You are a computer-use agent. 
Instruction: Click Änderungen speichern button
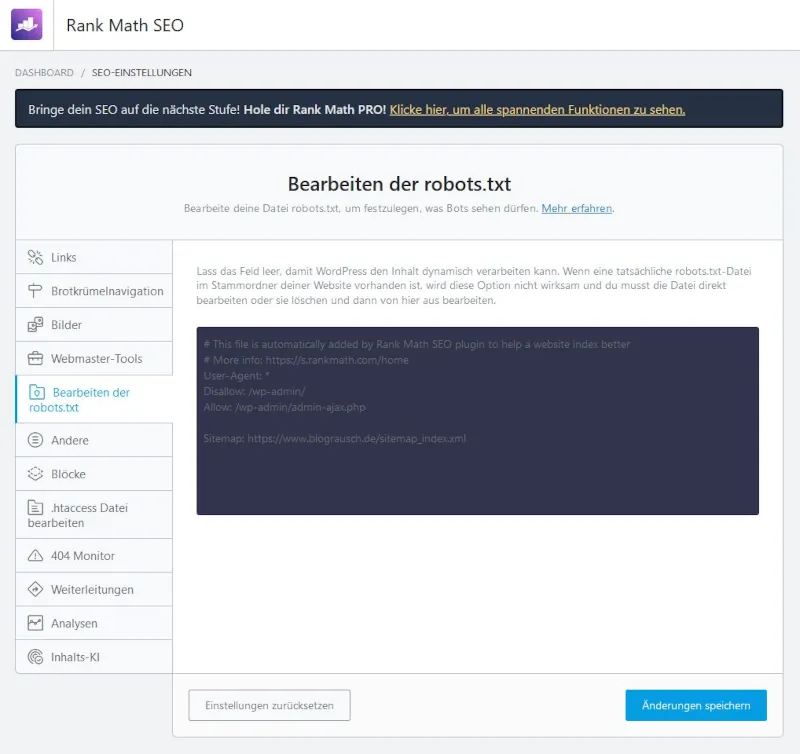(x=696, y=705)
